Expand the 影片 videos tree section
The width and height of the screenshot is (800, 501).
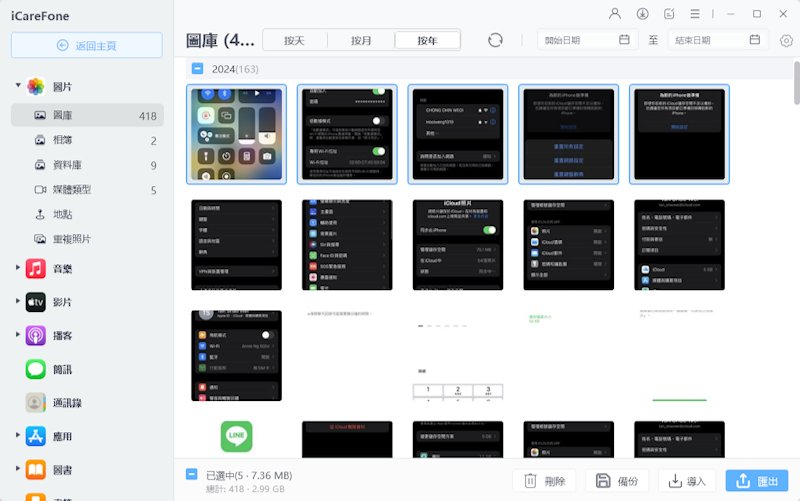click(18, 301)
